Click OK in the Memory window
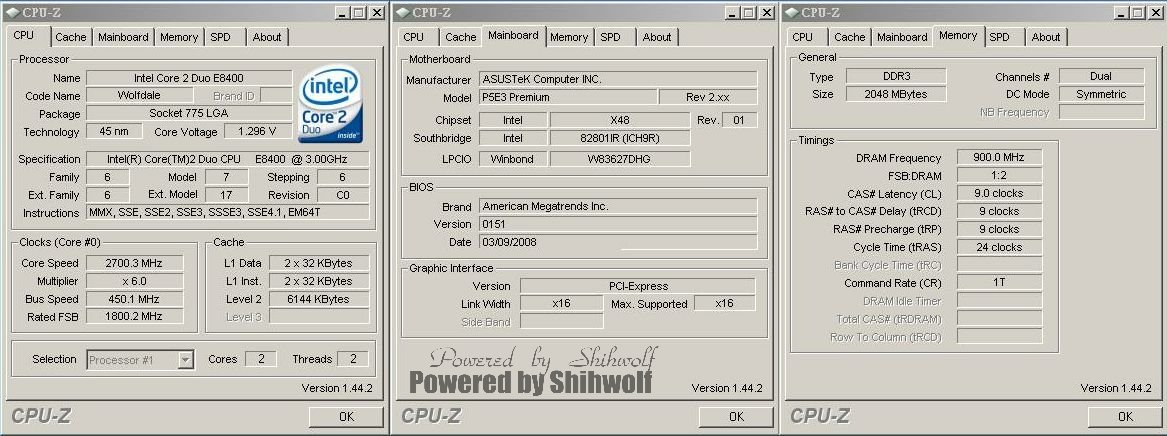This screenshot has height=436, width=1167. pos(1125,417)
